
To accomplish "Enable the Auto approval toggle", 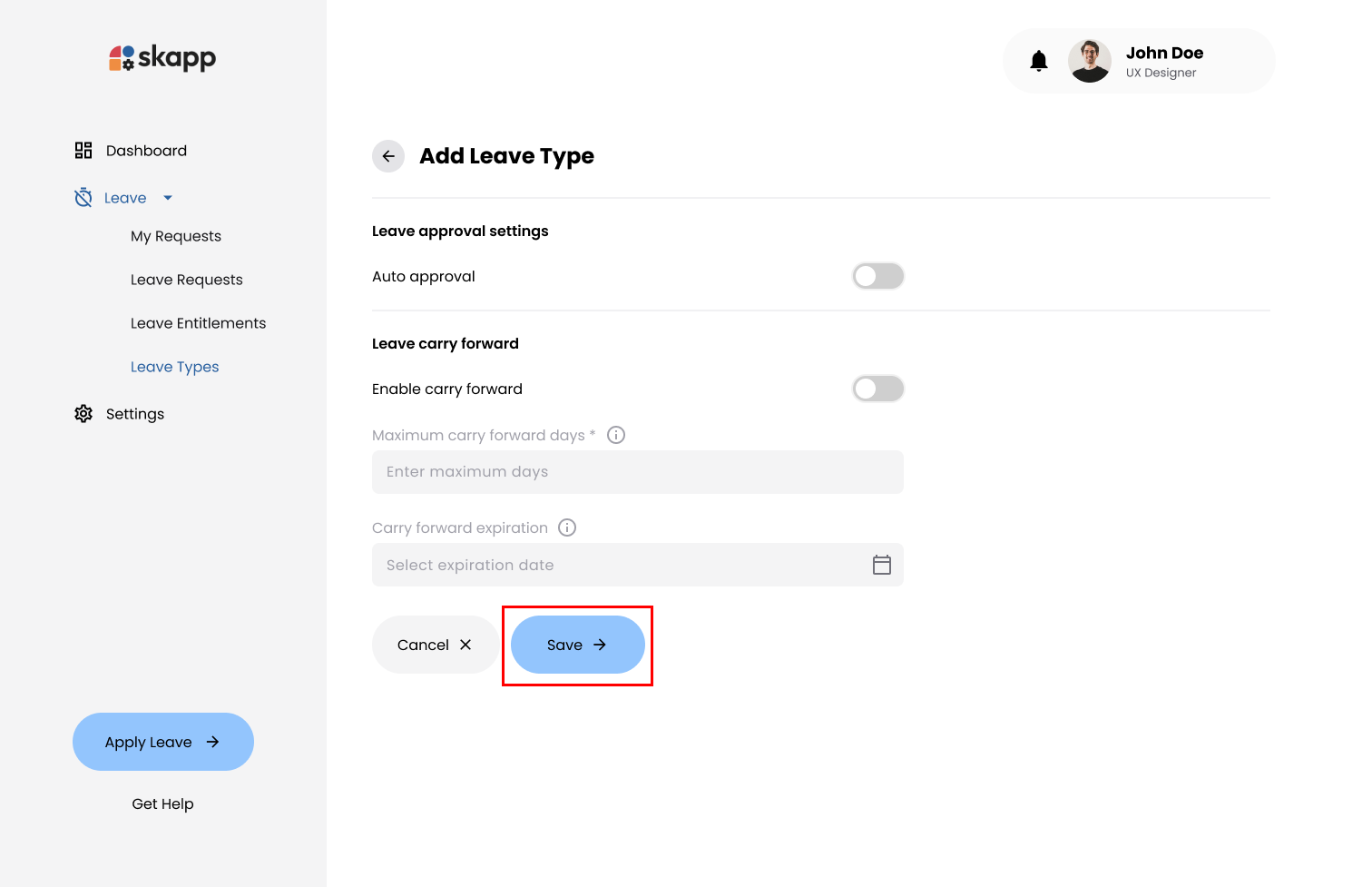I will (877, 276).
